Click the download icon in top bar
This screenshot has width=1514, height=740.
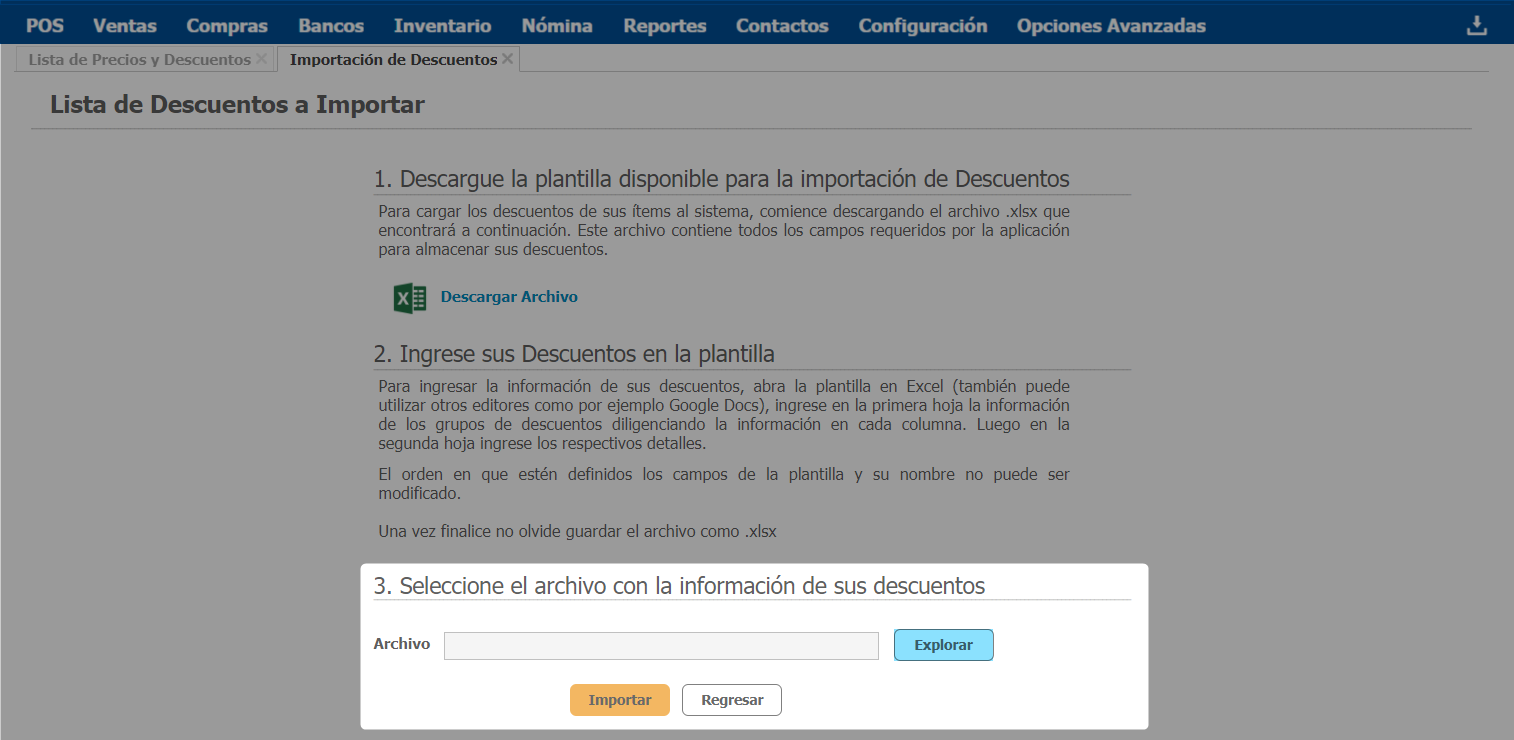(x=1476, y=26)
